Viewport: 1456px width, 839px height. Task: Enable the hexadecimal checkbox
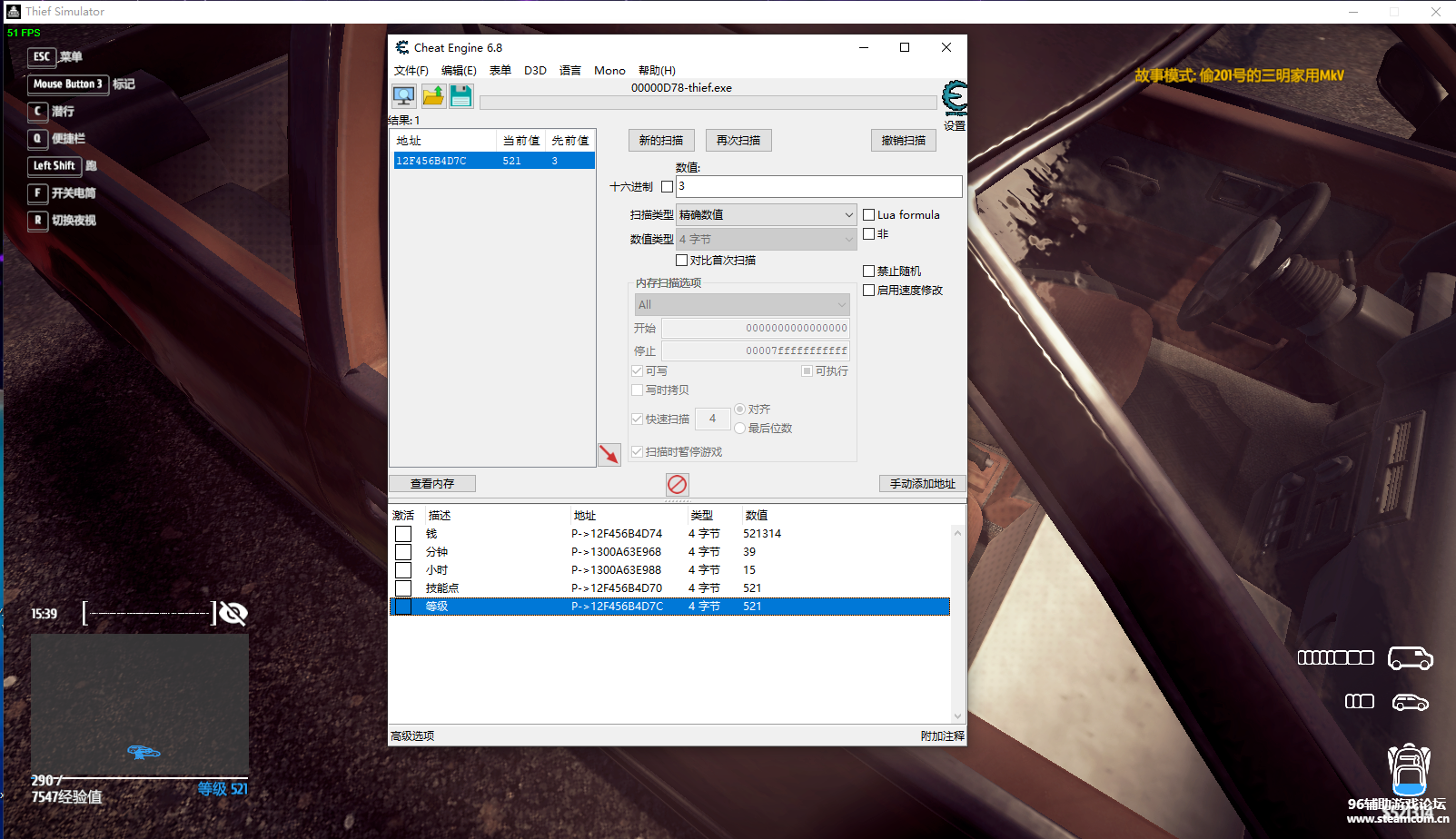click(668, 186)
